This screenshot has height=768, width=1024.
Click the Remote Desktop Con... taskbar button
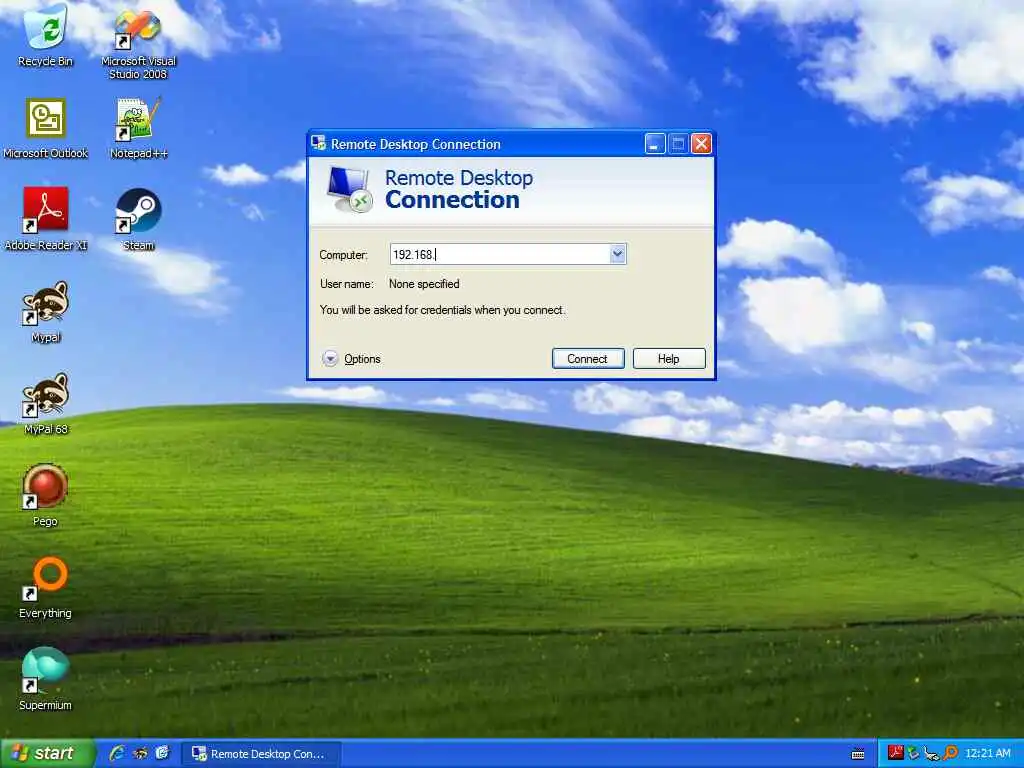click(261, 754)
